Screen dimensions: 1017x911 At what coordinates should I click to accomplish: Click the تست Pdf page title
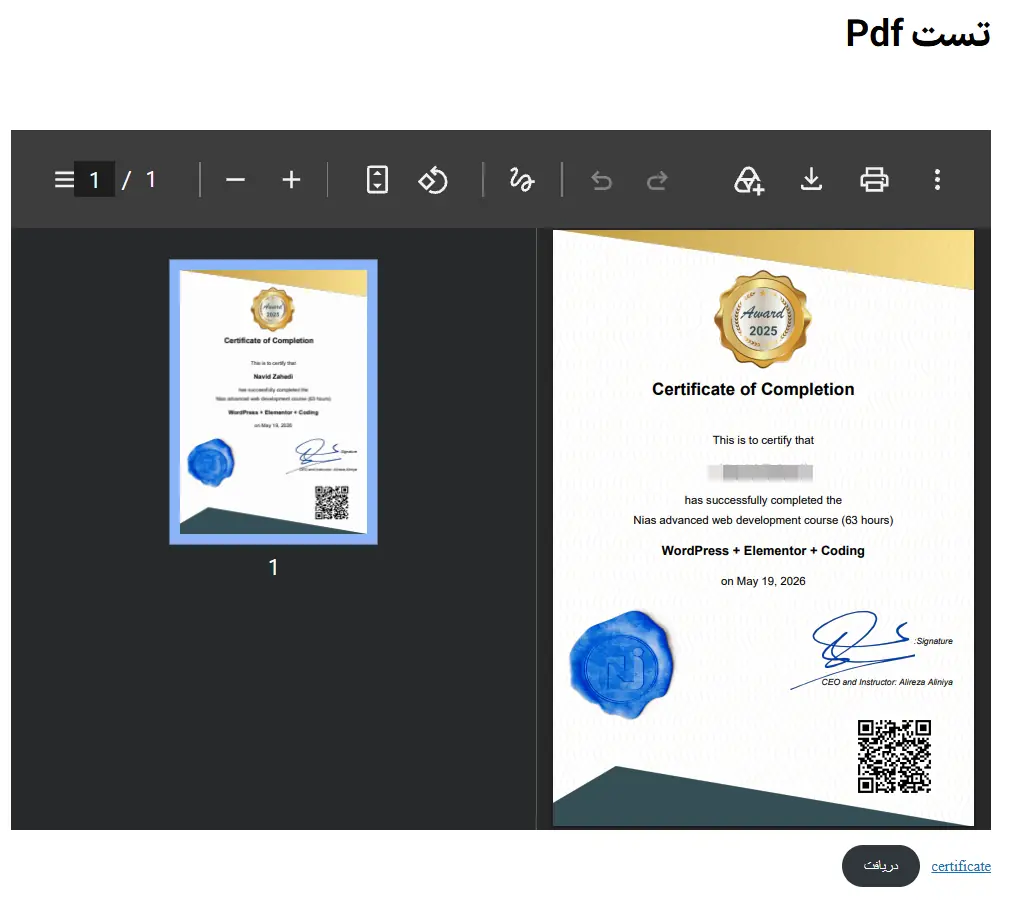pos(918,32)
